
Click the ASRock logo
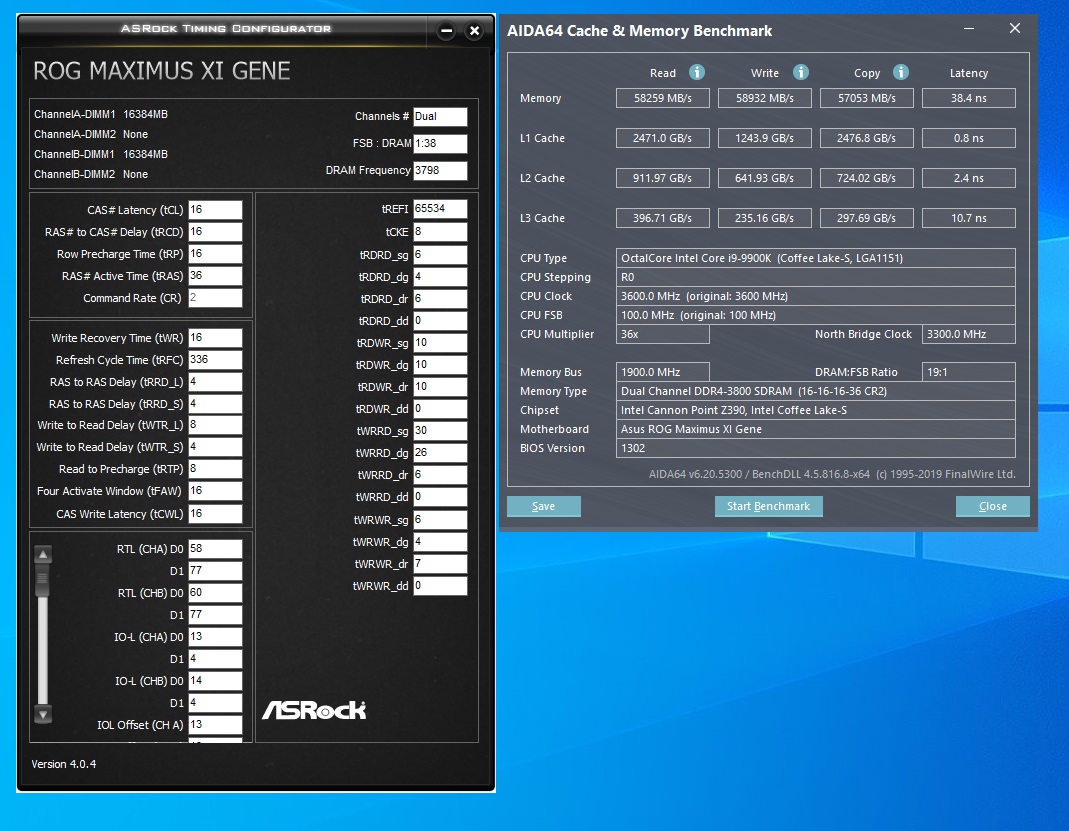click(x=314, y=710)
